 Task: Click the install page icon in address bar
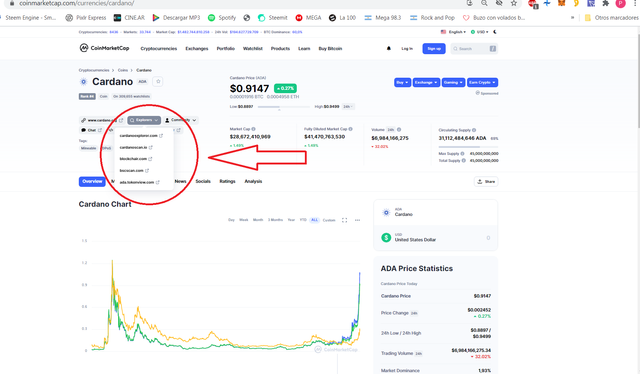pyautogui.click(x=469, y=3)
